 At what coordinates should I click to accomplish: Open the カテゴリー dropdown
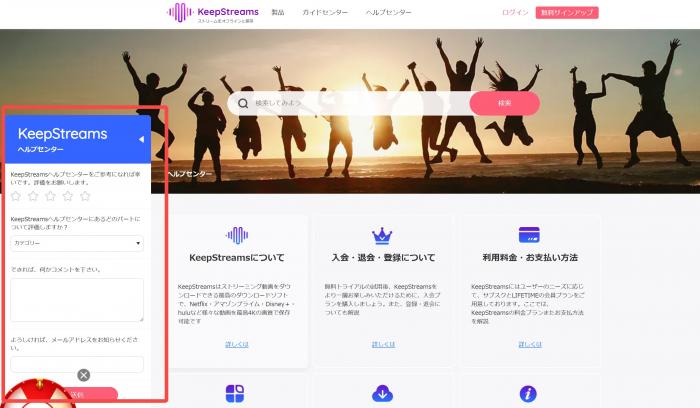[77, 243]
